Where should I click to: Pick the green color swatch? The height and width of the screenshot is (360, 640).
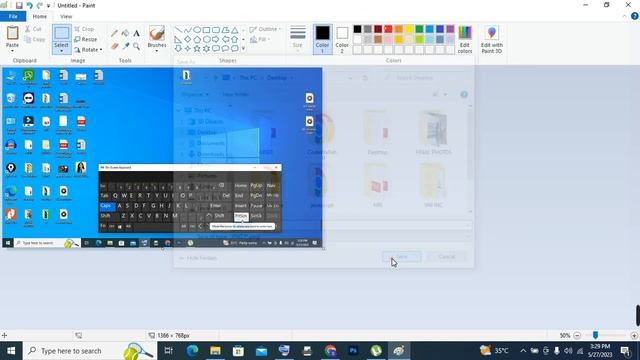pyautogui.click(x=419, y=29)
